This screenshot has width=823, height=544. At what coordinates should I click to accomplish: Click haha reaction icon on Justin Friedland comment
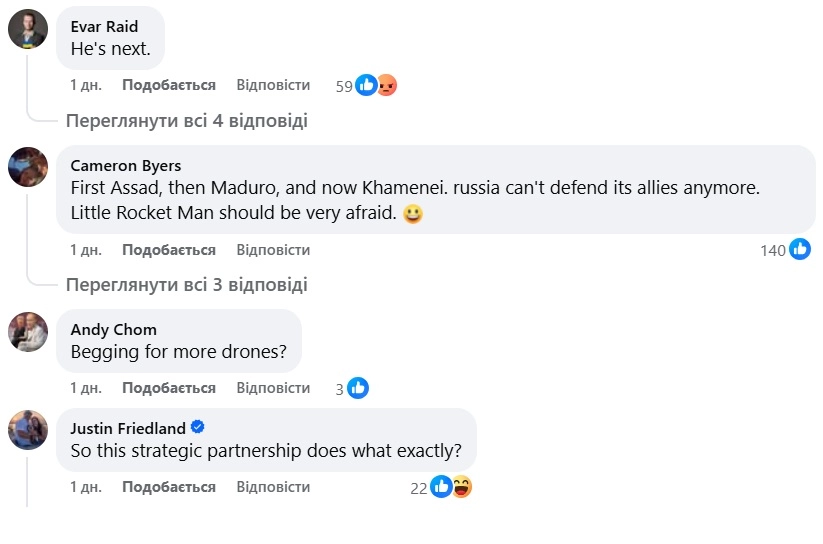(x=461, y=487)
